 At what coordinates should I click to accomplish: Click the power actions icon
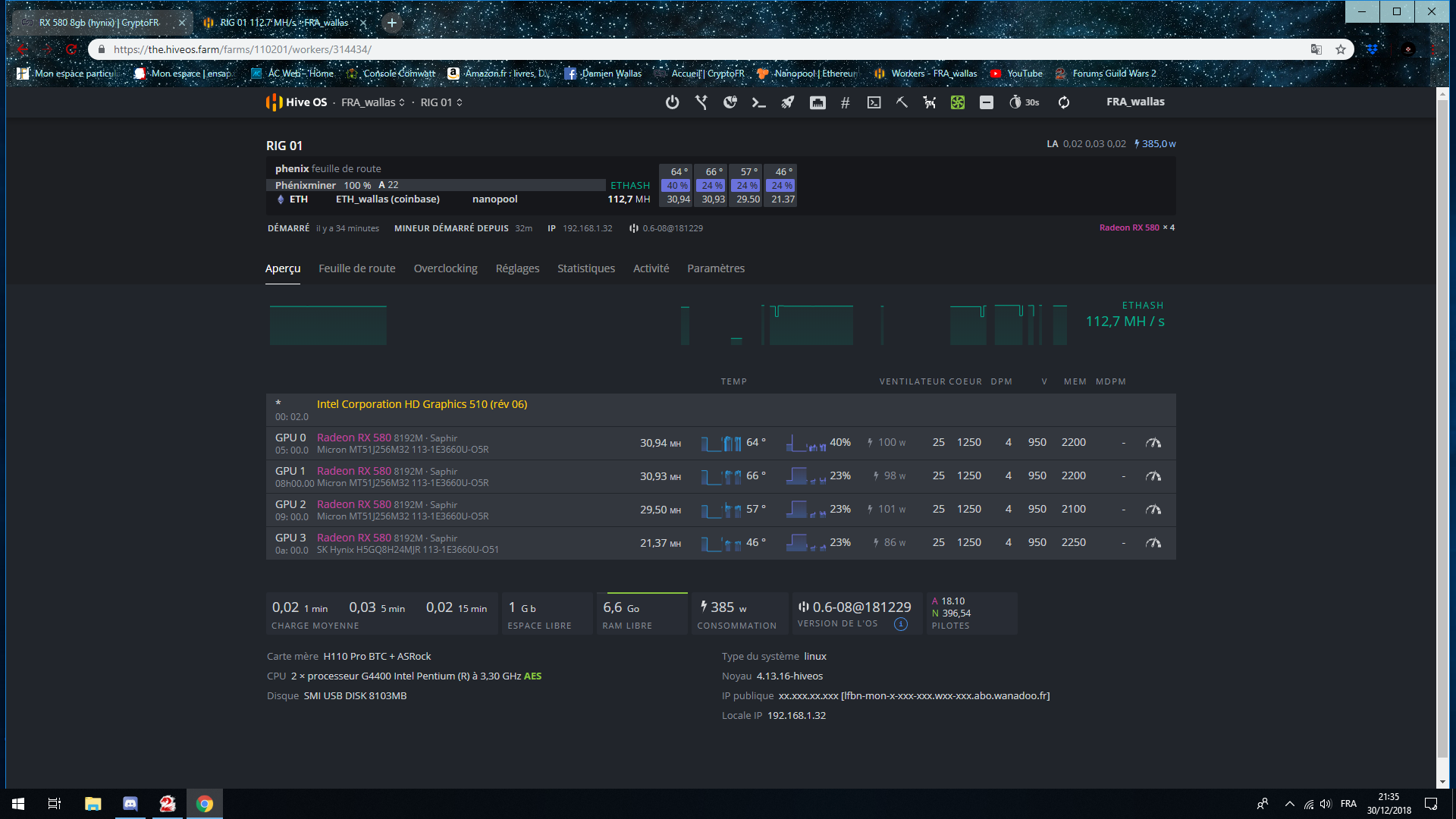[672, 102]
